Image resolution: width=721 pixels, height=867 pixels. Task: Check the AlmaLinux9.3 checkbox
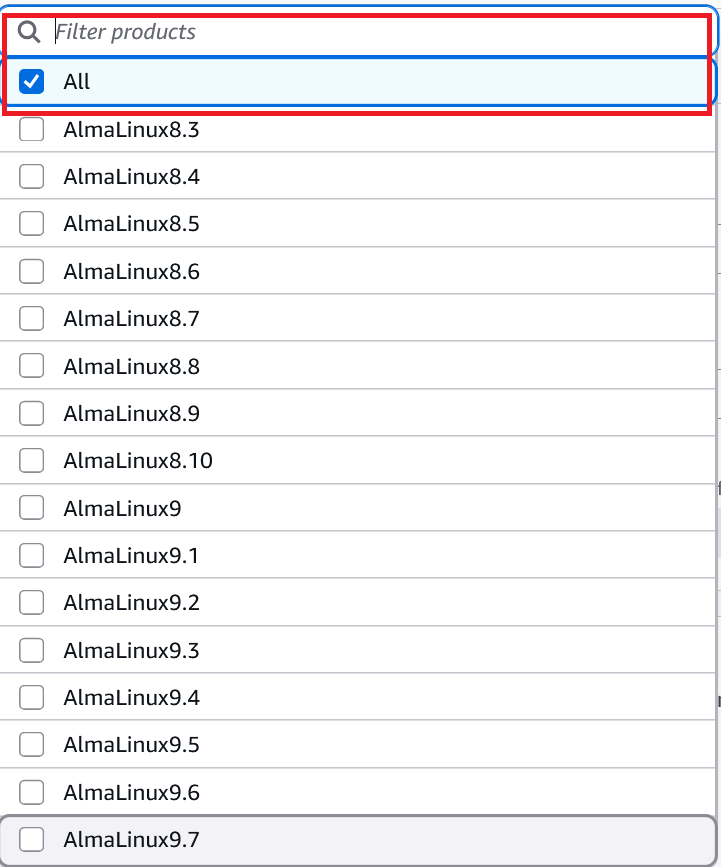tap(32, 651)
